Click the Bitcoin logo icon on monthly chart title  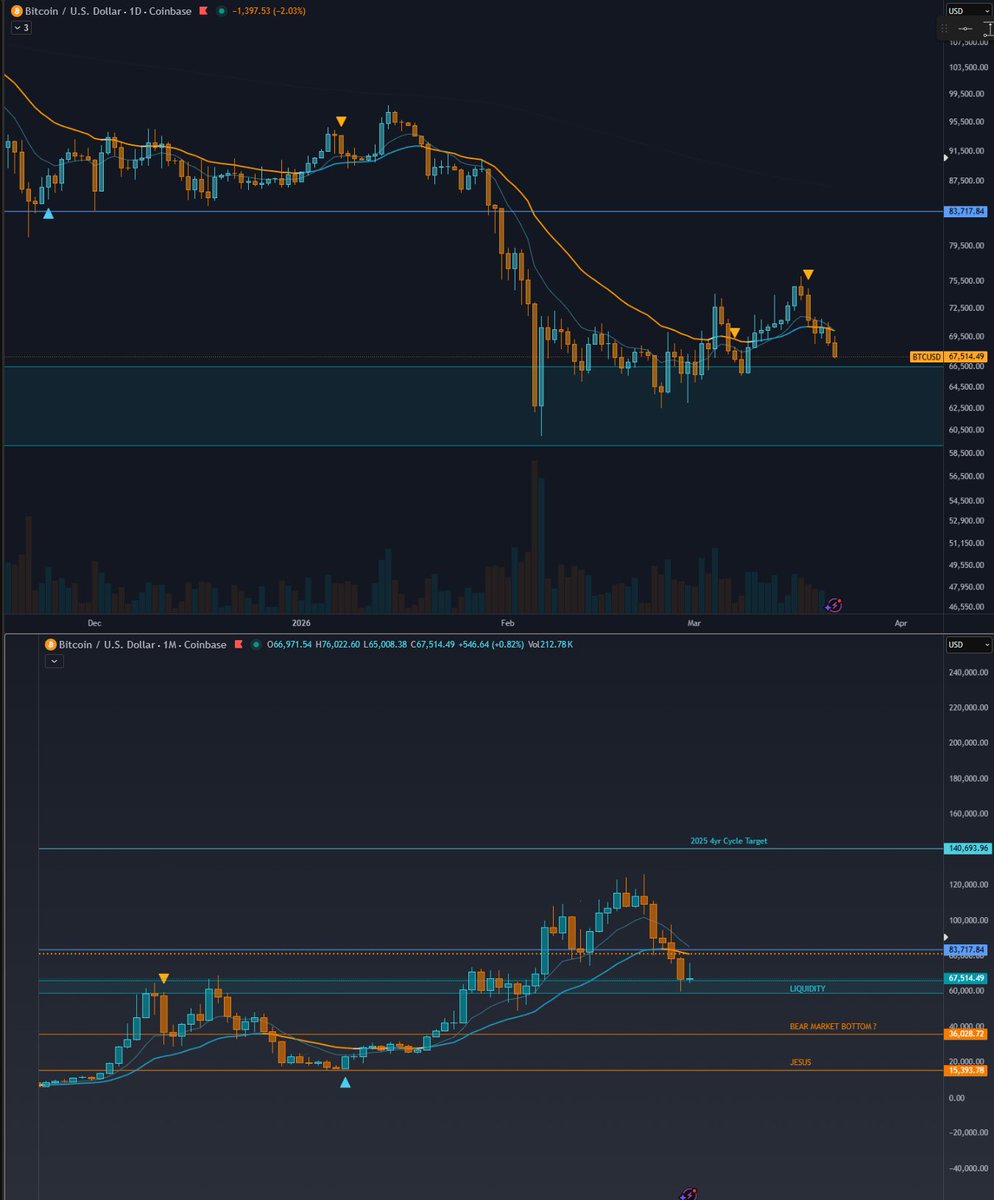(x=52, y=645)
